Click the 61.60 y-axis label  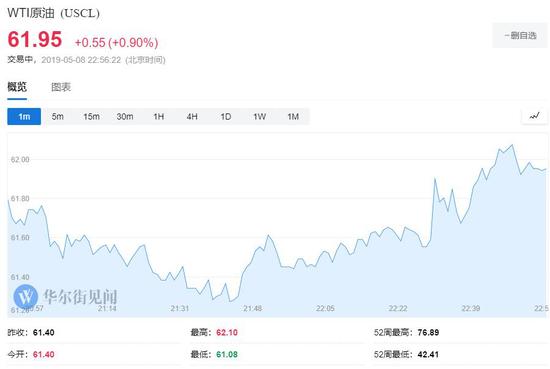20,237
